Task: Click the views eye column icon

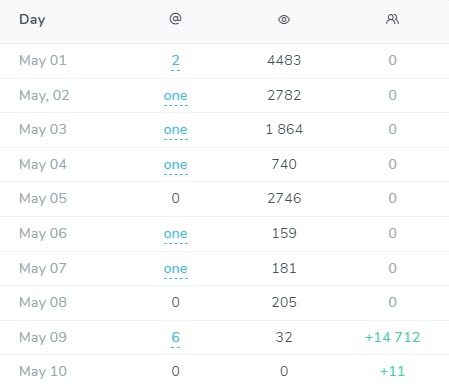Action: [x=284, y=20]
